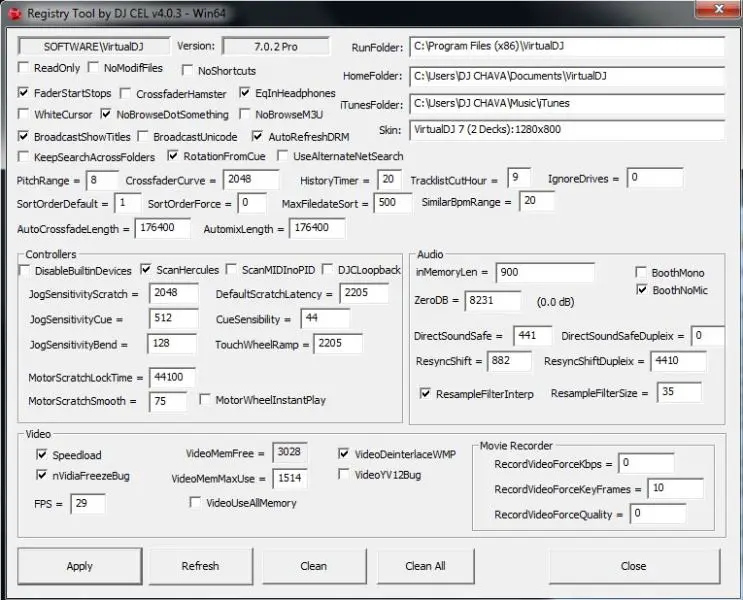Click the FPS value field

click(88, 503)
